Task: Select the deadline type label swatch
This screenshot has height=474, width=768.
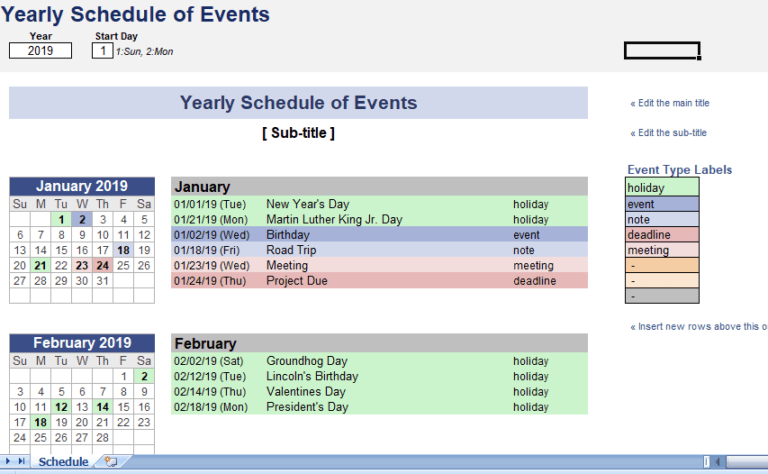Action: [662, 235]
